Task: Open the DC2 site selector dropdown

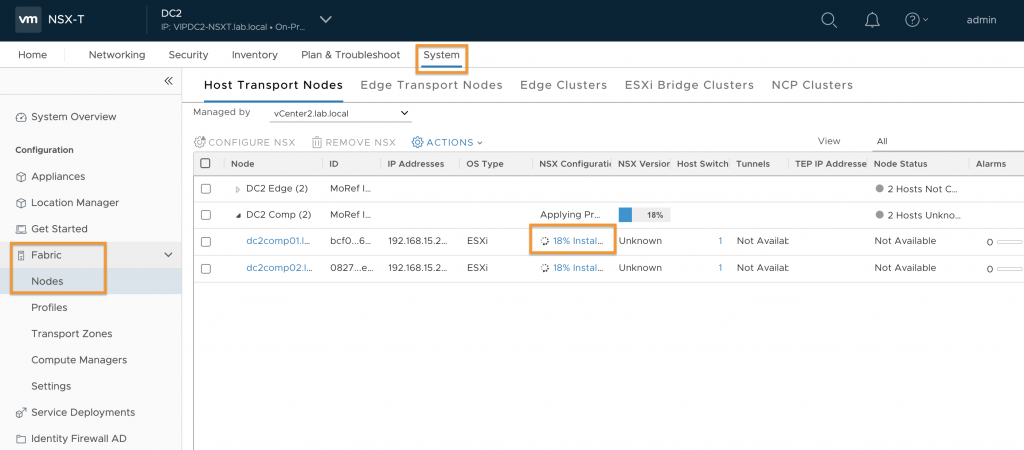Action: [x=325, y=20]
